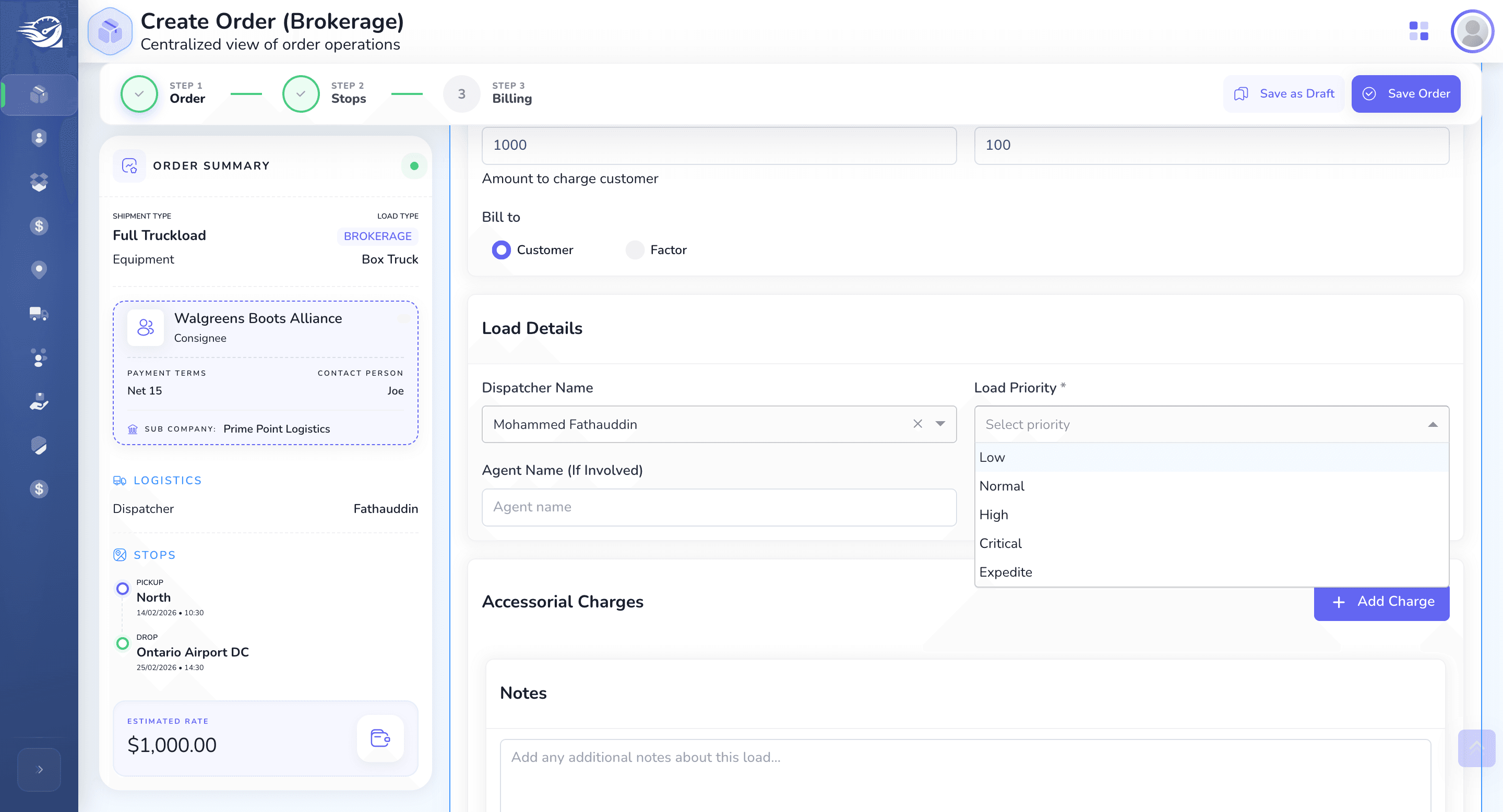
Task: Click the customer amount field showing 1000
Action: [x=719, y=145]
